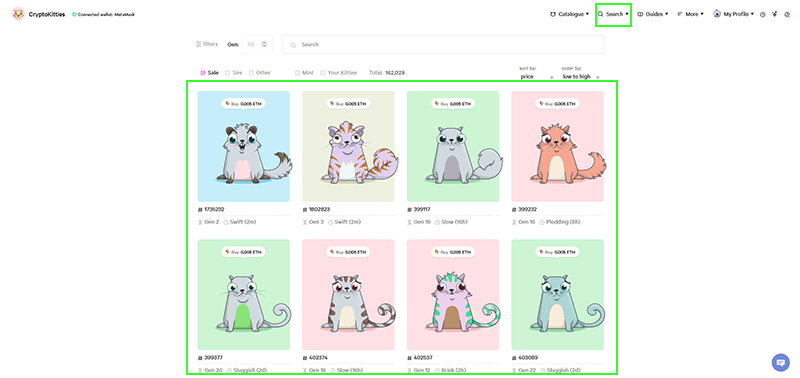Open the green-striped kitty 402537 card

453,295
